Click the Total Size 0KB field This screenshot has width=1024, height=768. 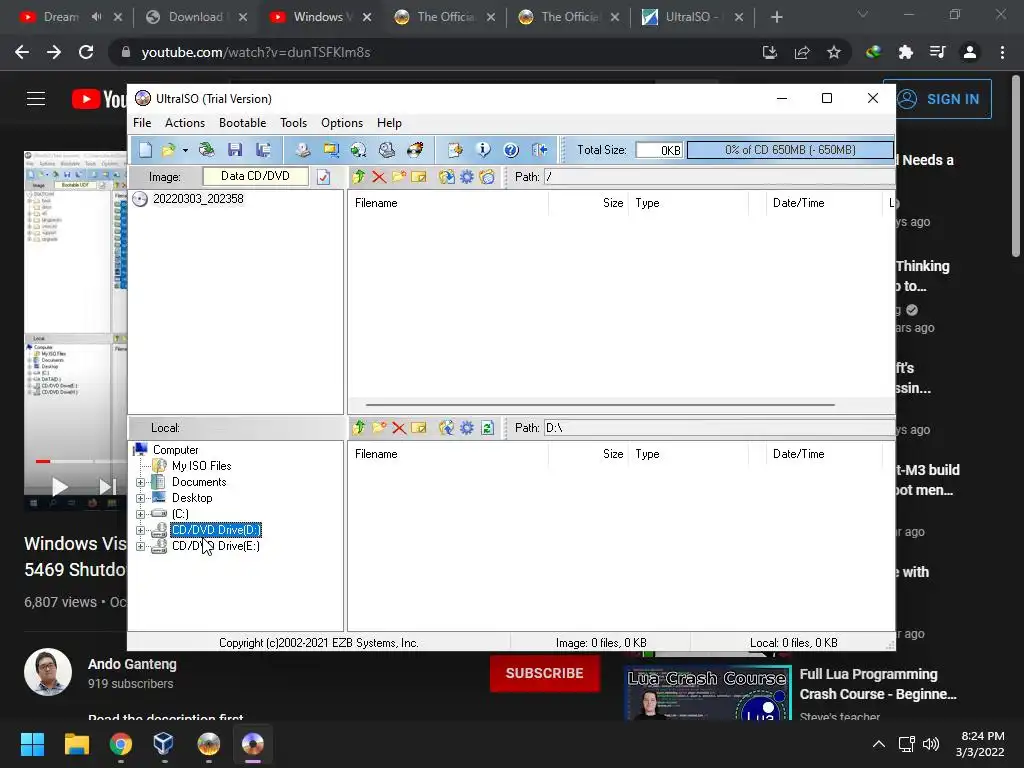pyautogui.click(x=659, y=150)
